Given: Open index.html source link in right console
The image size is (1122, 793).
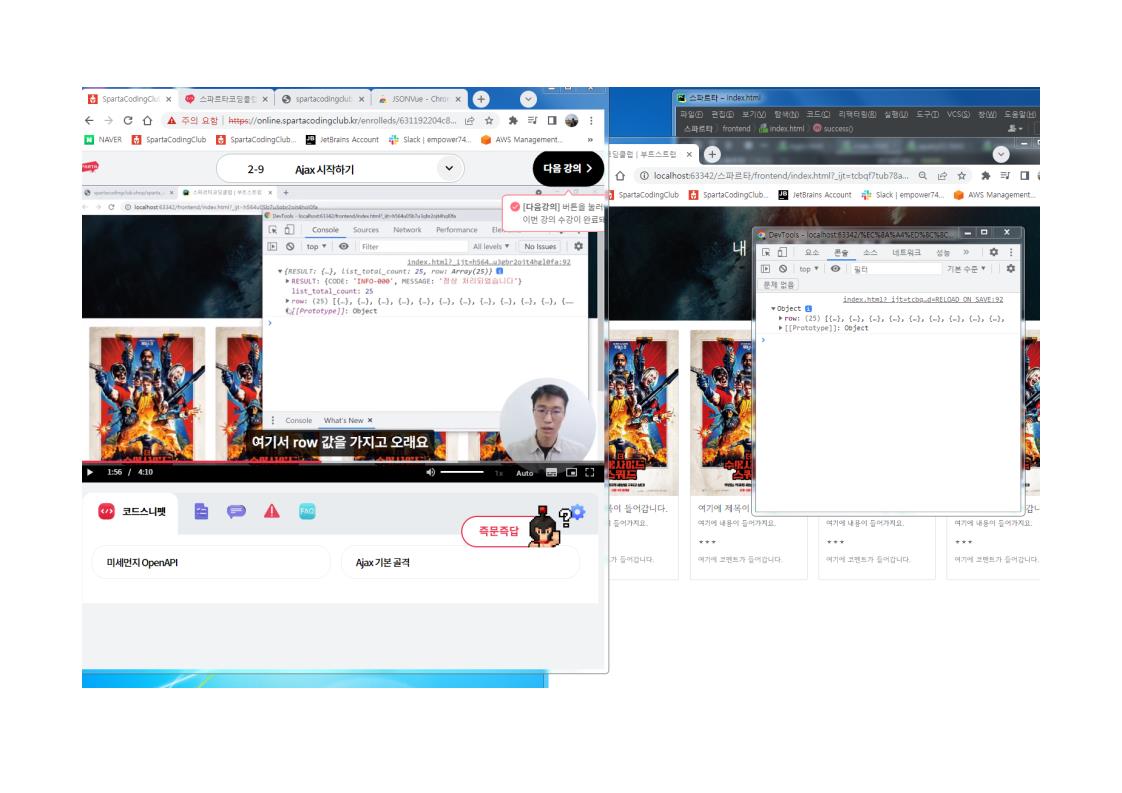Looking at the screenshot, I should (x=922, y=299).
